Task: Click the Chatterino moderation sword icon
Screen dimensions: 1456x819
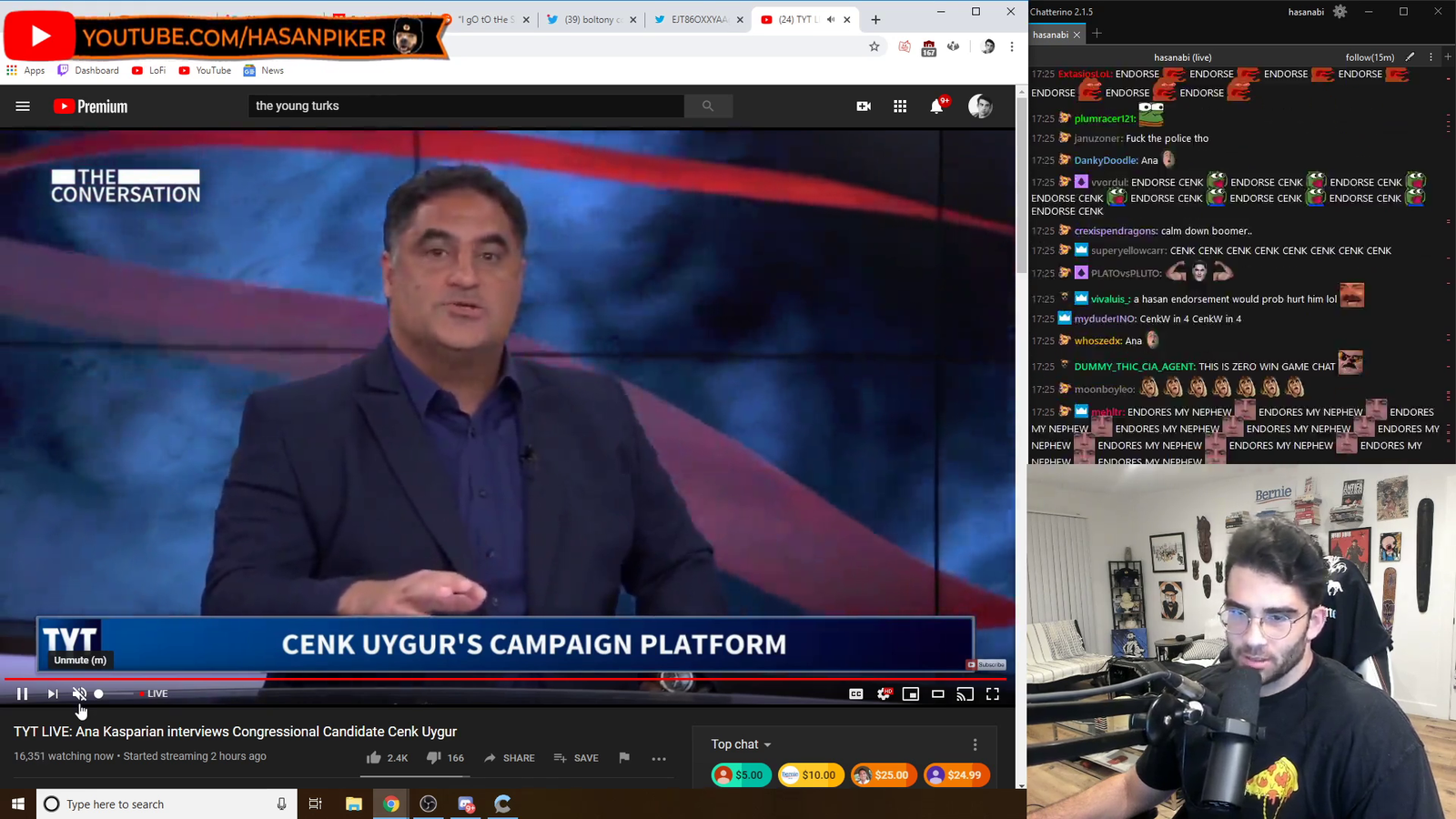Action: coord(1410,57)
